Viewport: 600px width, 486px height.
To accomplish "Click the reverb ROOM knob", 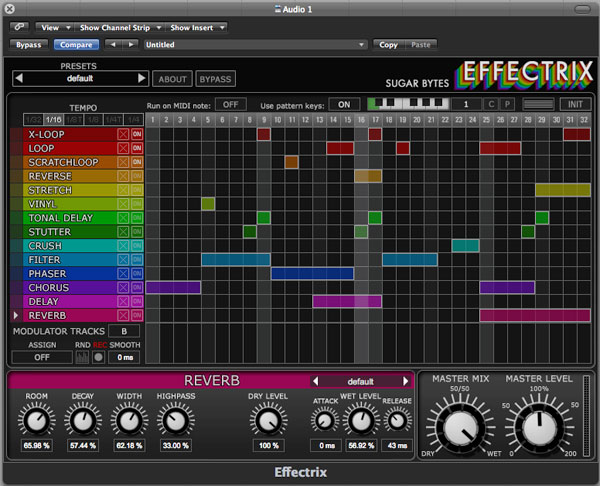I will [x=36, y=421].
